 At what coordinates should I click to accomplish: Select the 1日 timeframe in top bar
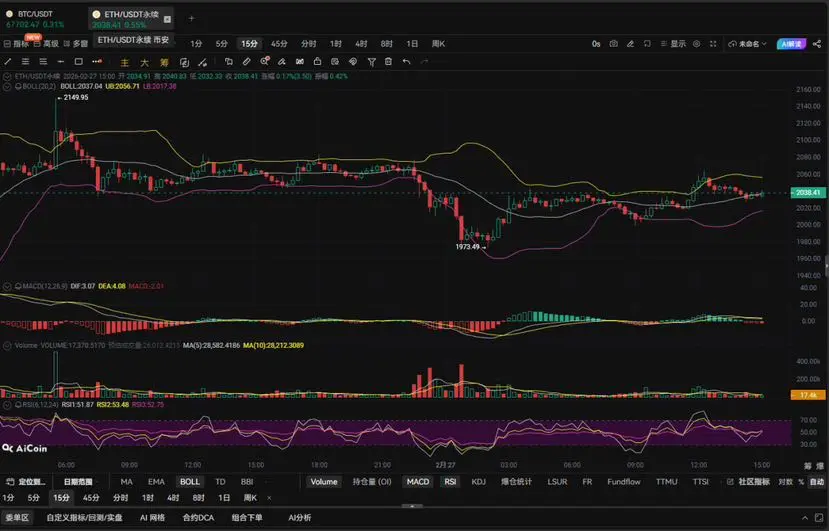click(412, 44)
